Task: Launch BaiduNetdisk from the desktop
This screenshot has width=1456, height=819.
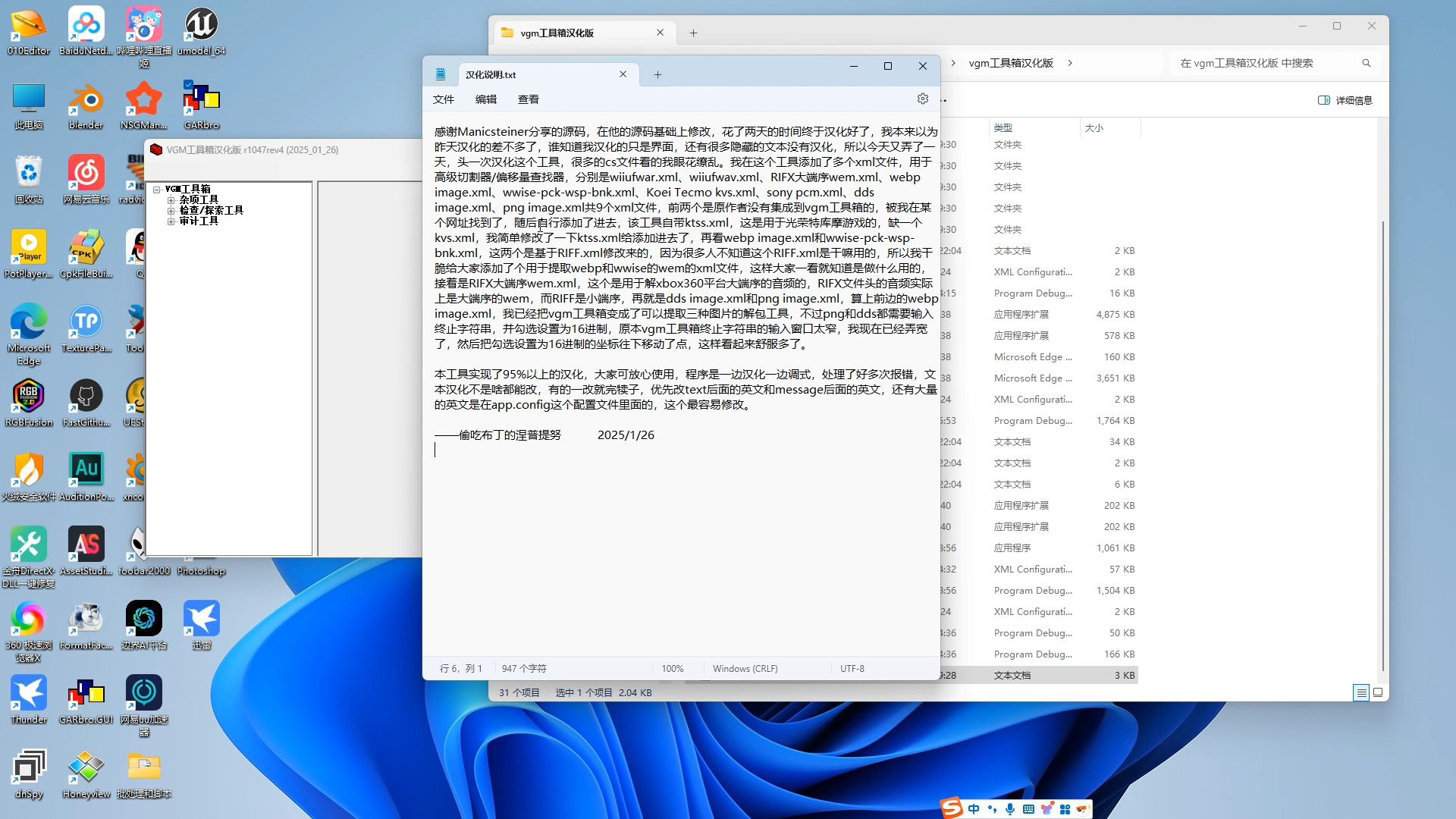Action: (86, 32)
